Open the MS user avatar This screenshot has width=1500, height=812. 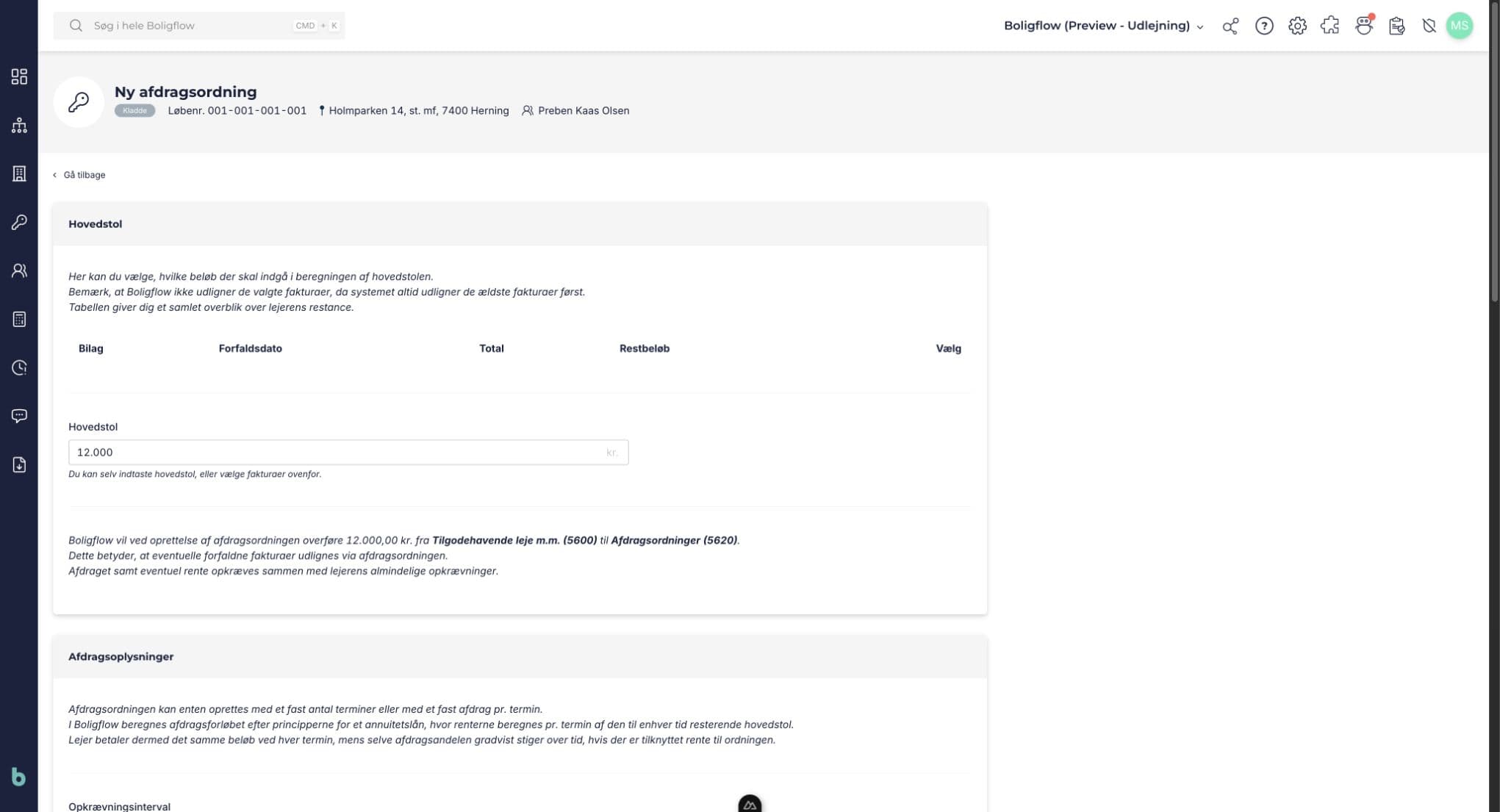pos(1460,26)
